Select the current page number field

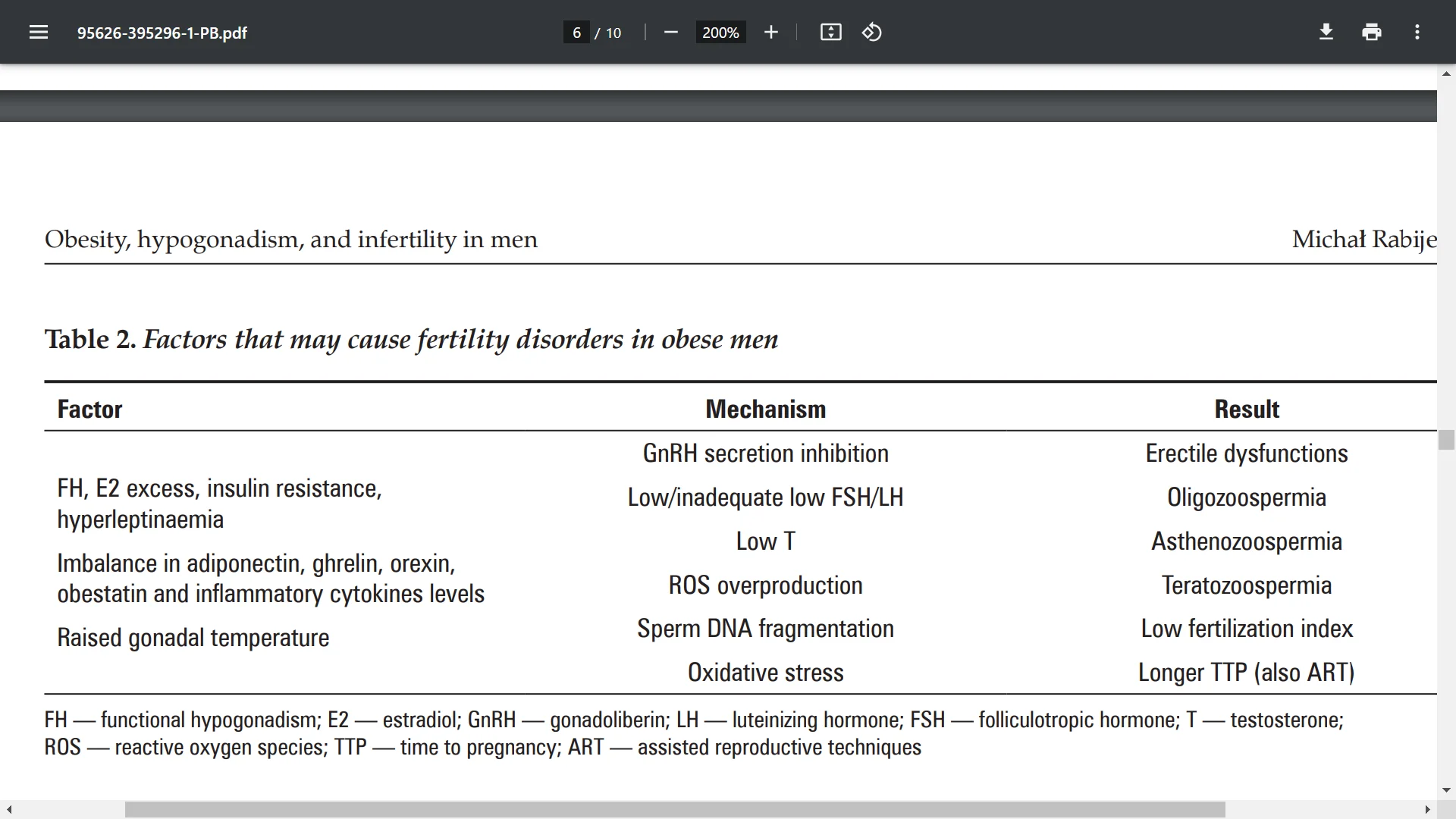(575, 32)
